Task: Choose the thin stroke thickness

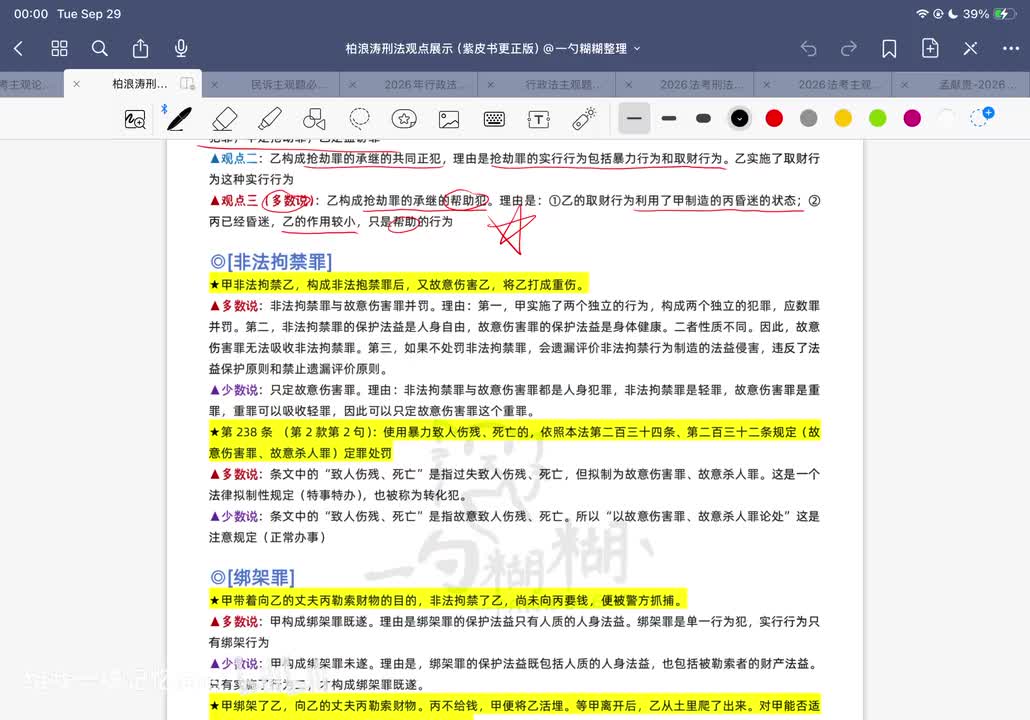Action: pyautogui.click(x=634, y=118)
